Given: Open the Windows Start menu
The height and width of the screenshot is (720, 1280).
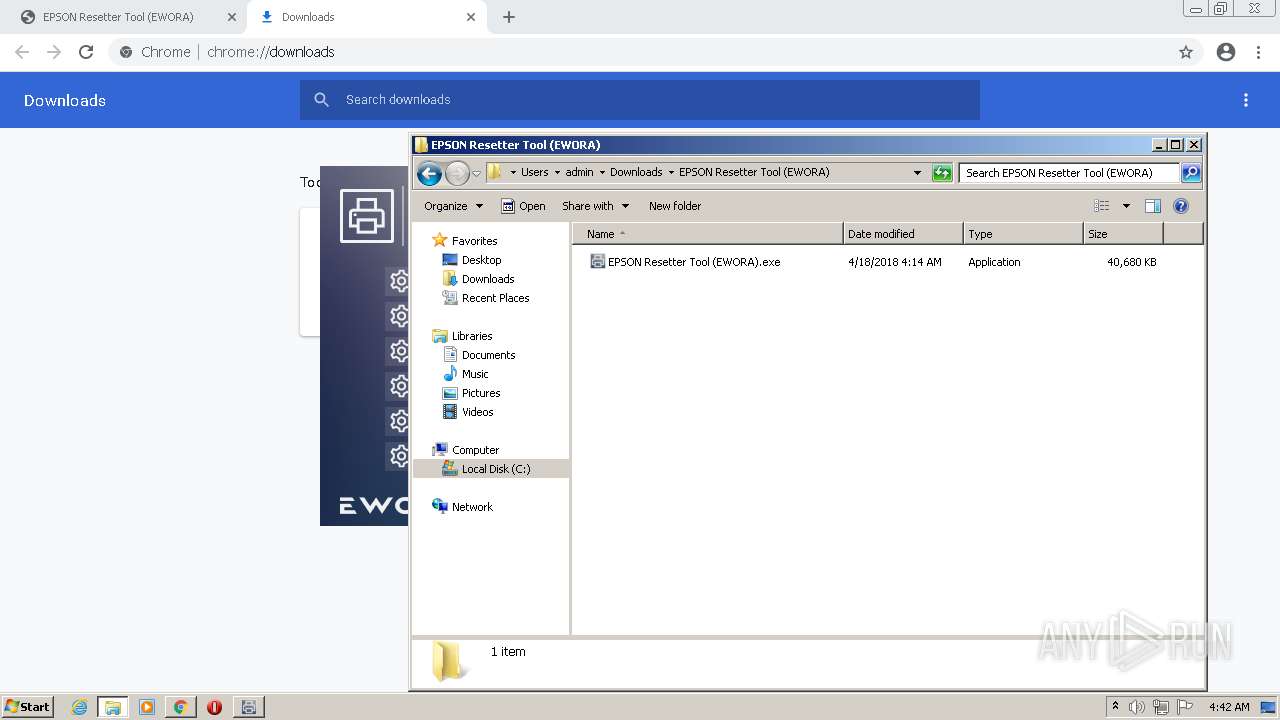Looking at the screenshot, I should pyautogui.click(x=28, y=707).
